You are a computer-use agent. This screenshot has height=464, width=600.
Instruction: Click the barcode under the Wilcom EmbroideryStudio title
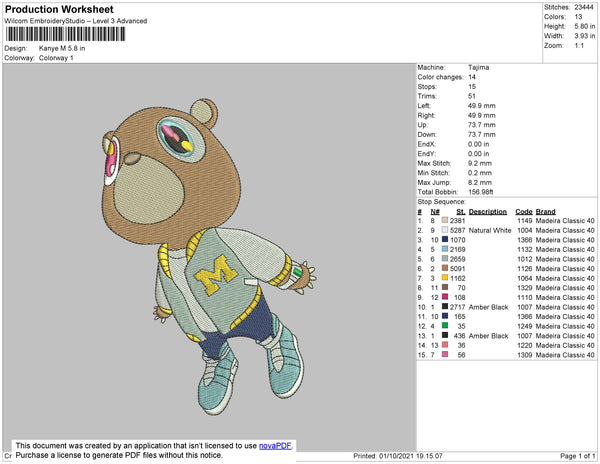(65, 34)
